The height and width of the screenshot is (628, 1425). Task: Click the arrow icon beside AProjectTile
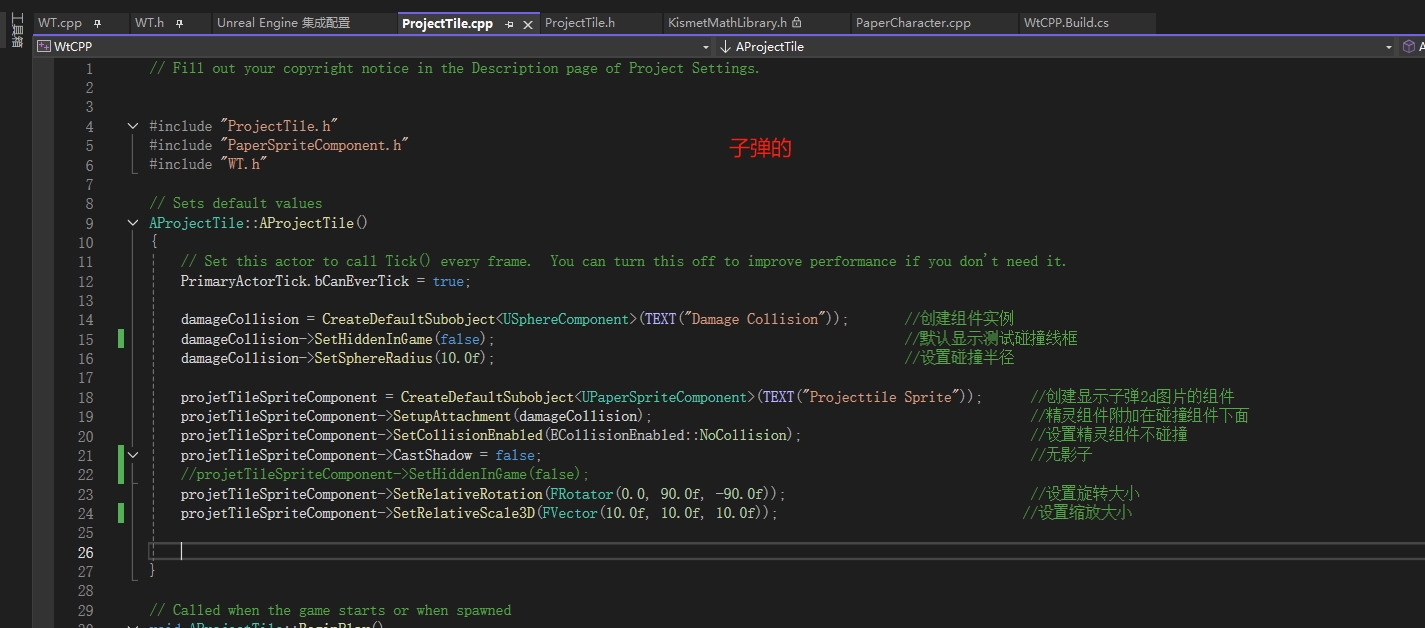coord(725,46)
